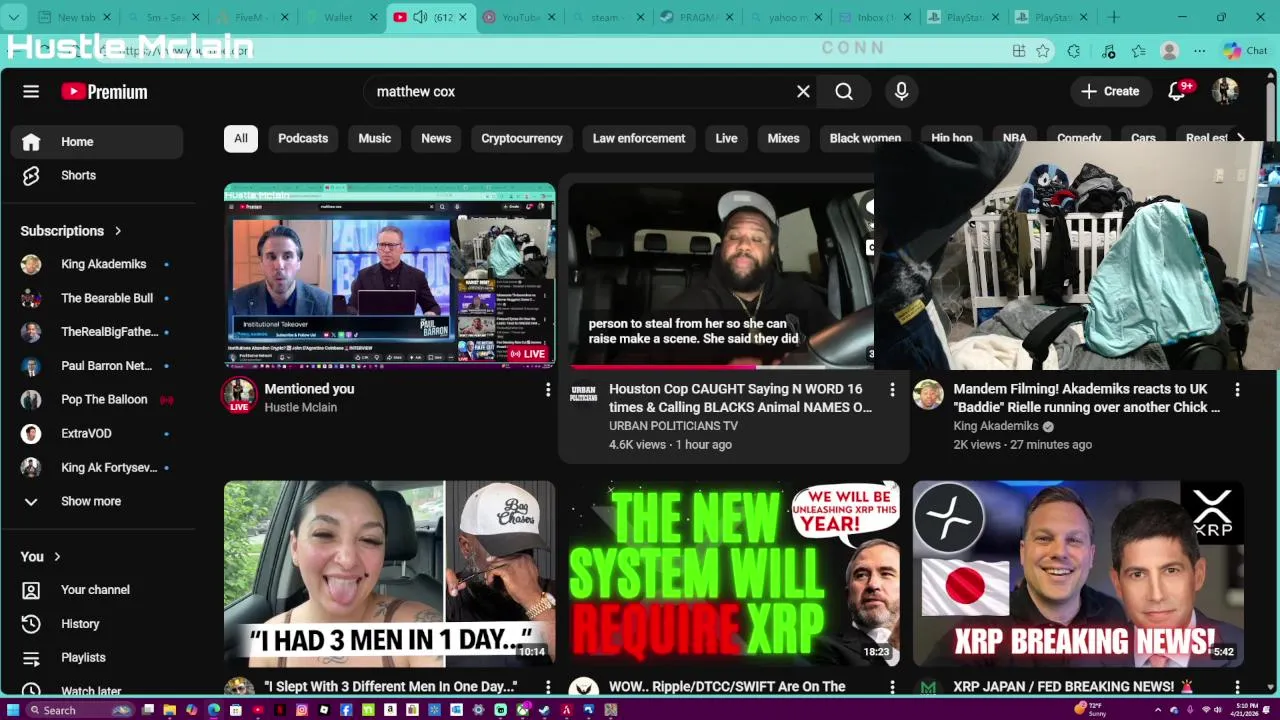Open more options for Mentioned you video
This screenshot has width=1280, height=720.
point(547,389)
